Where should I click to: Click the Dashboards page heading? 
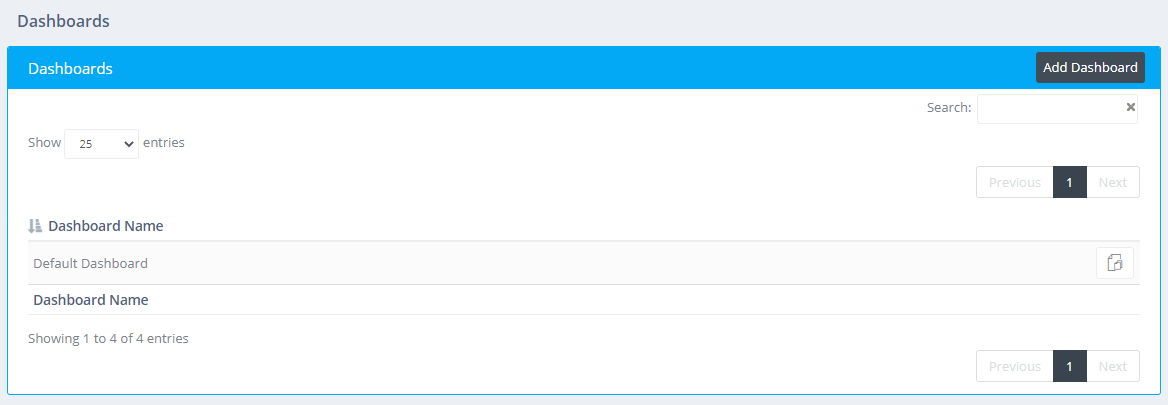tap(63, 20)
